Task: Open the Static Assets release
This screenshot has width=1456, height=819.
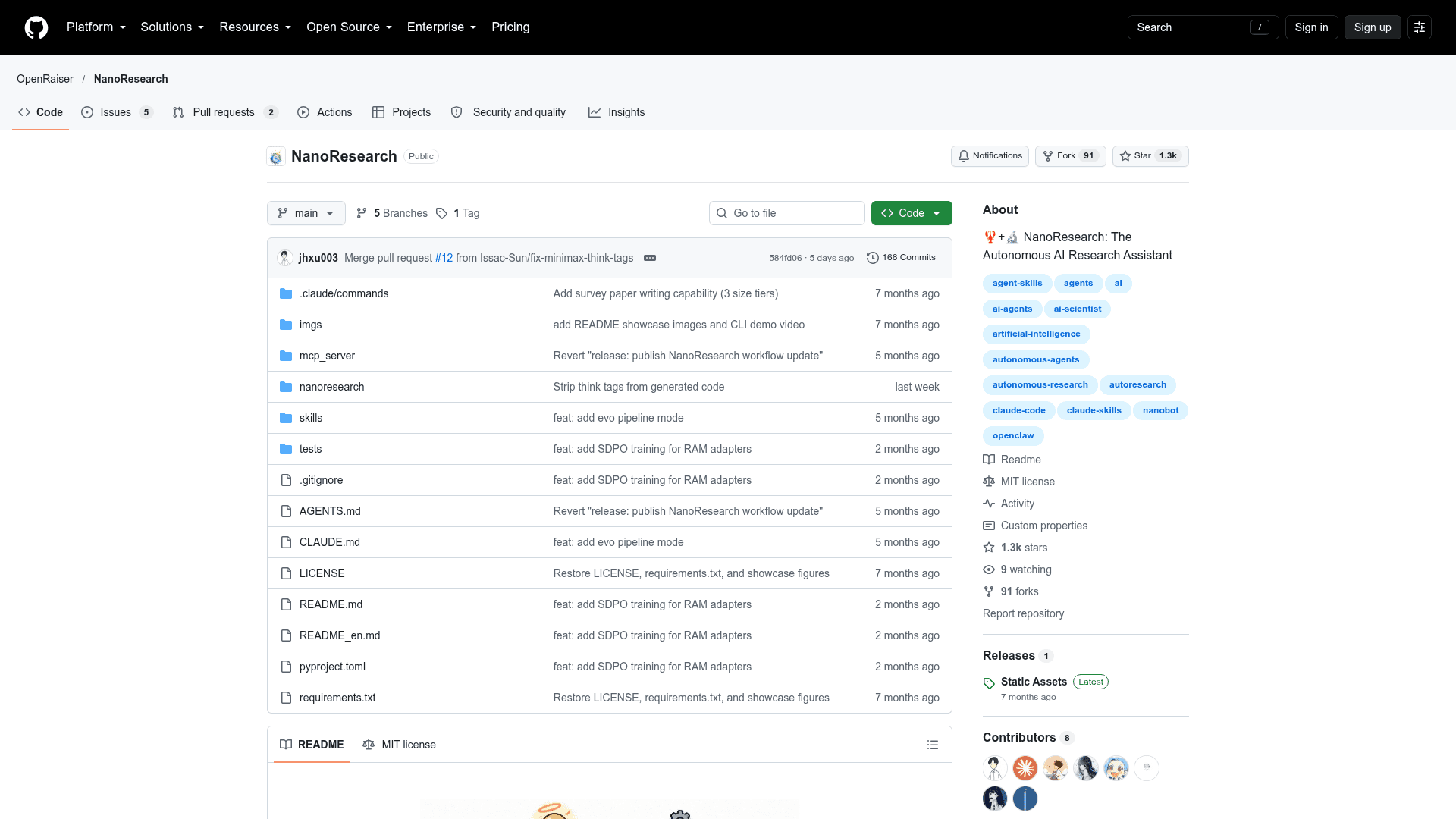Action: [1034, 682]
